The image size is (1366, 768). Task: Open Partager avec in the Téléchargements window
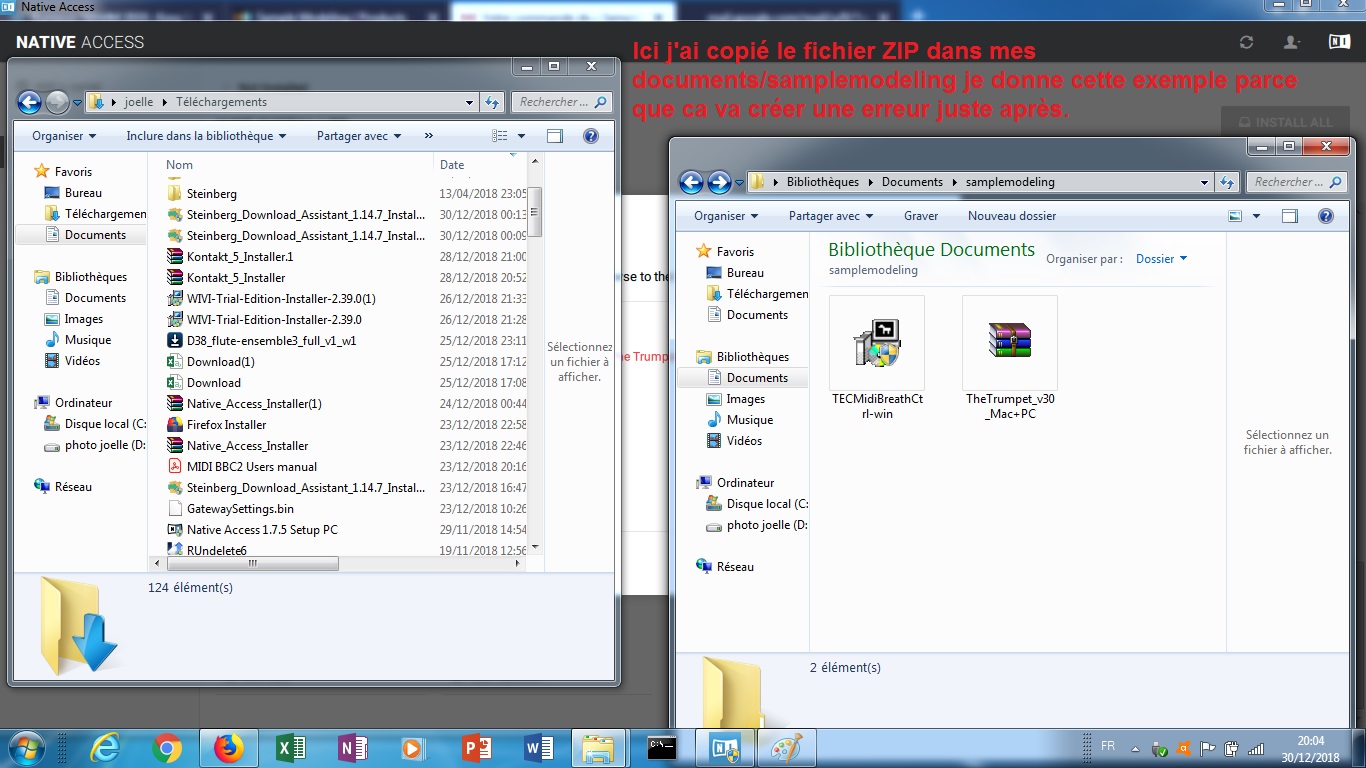point(359,136)
